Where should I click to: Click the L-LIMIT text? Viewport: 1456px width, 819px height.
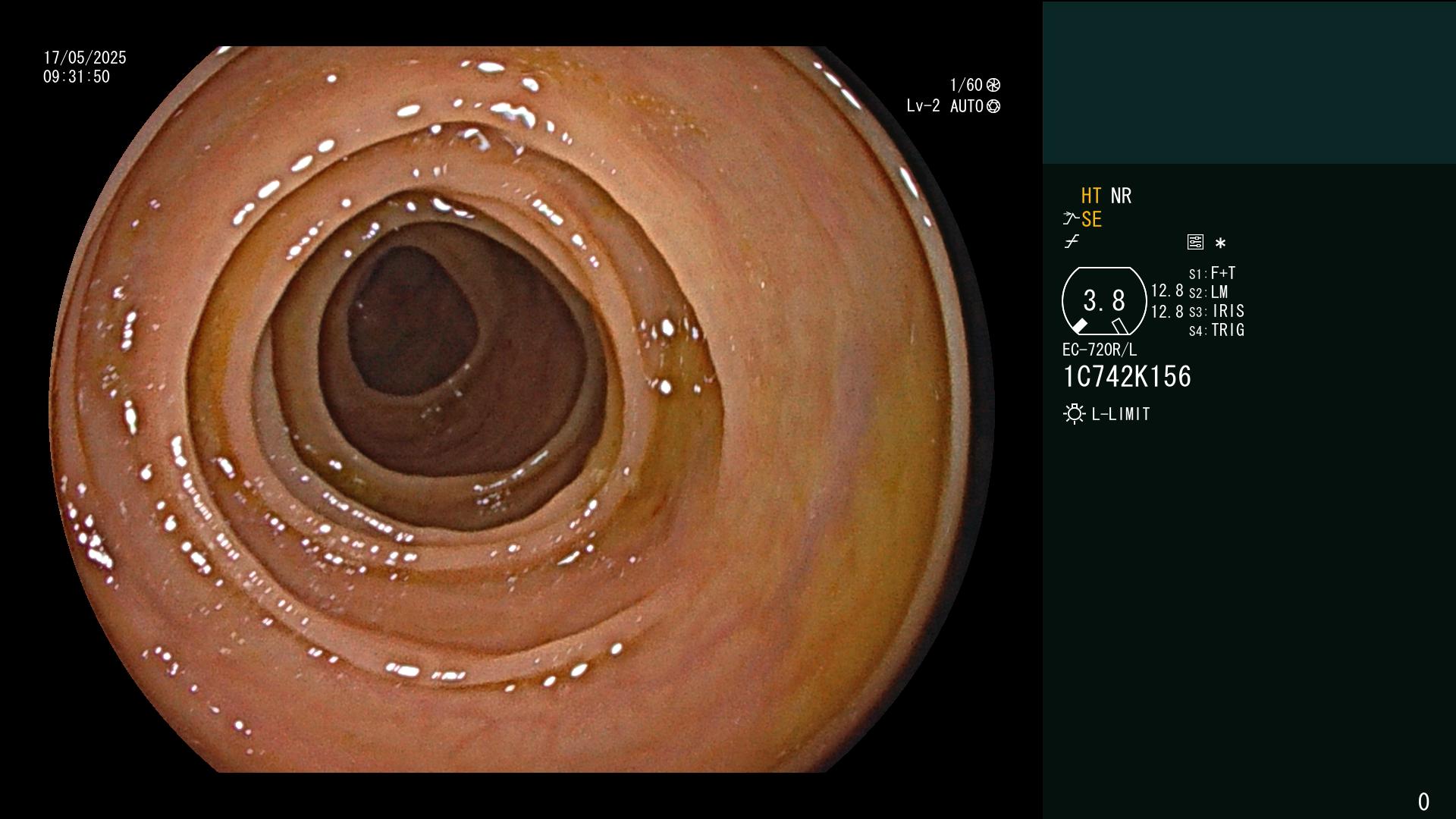(1121, 414)
